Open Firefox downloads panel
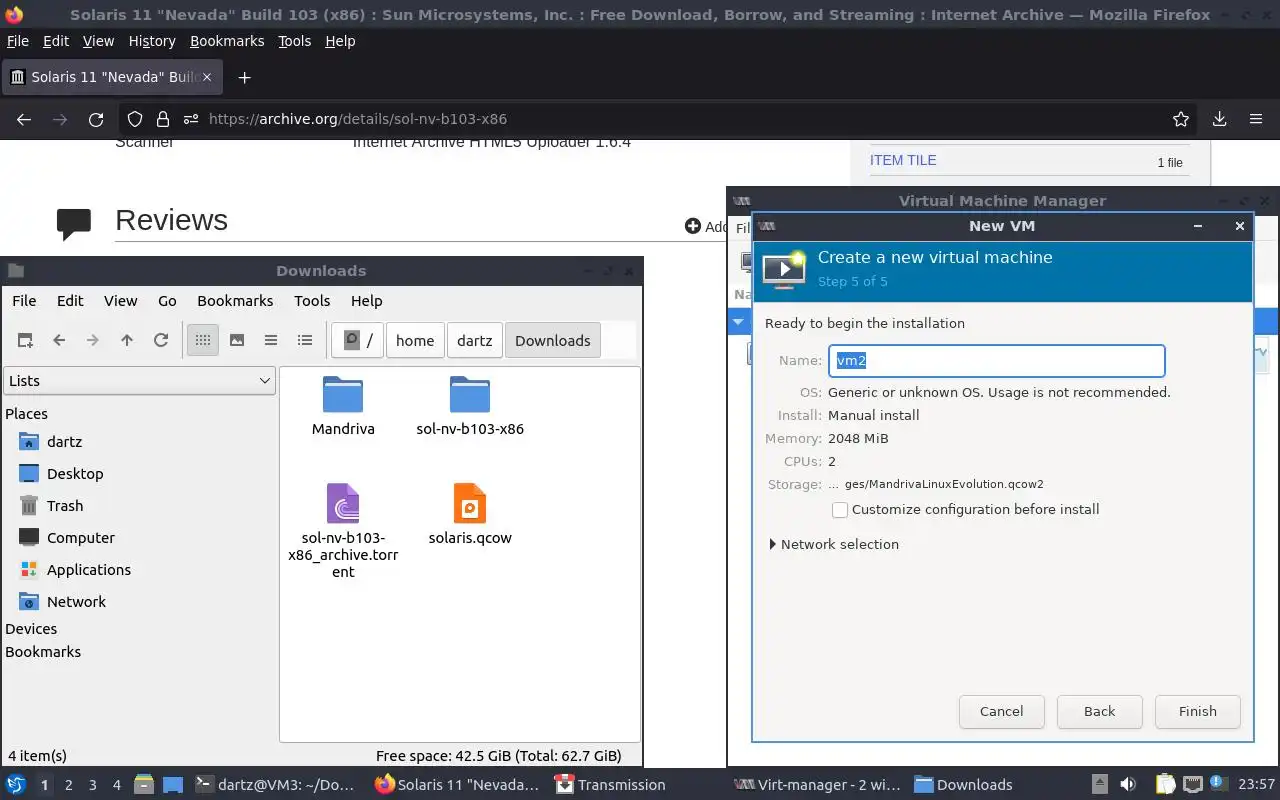This screenshot has width=1280, height=800. tap(1219, 119)
